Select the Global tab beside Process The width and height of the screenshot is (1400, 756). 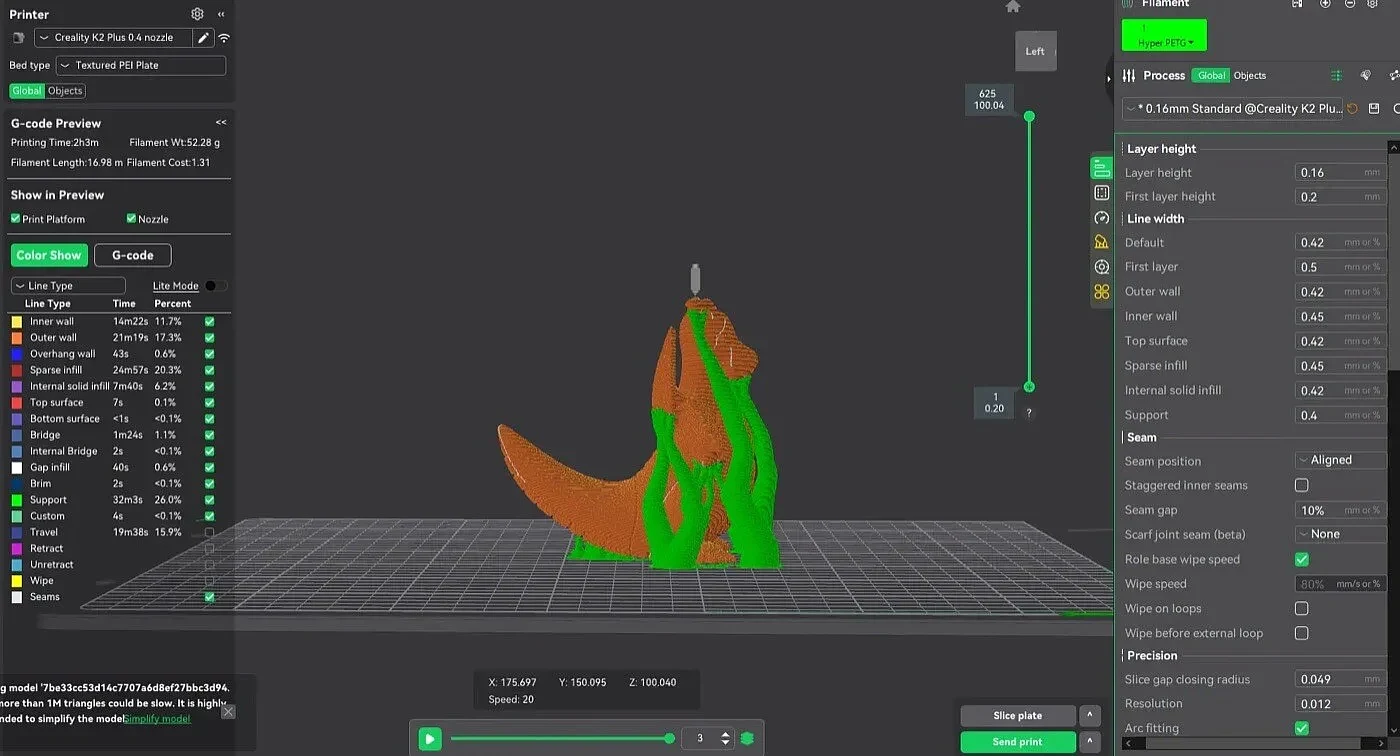[x=1211, y=75]
